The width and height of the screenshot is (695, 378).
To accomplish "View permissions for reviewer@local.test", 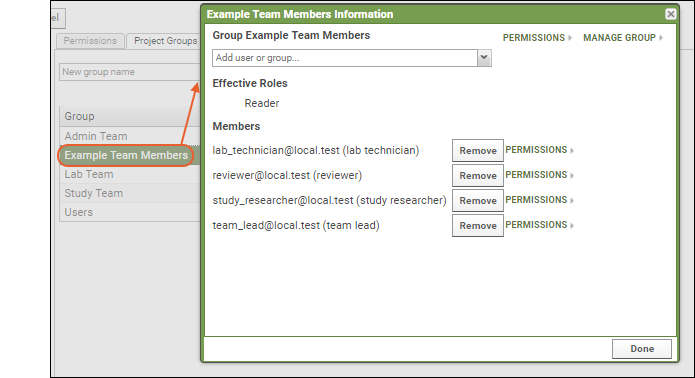I will point(539,175).
